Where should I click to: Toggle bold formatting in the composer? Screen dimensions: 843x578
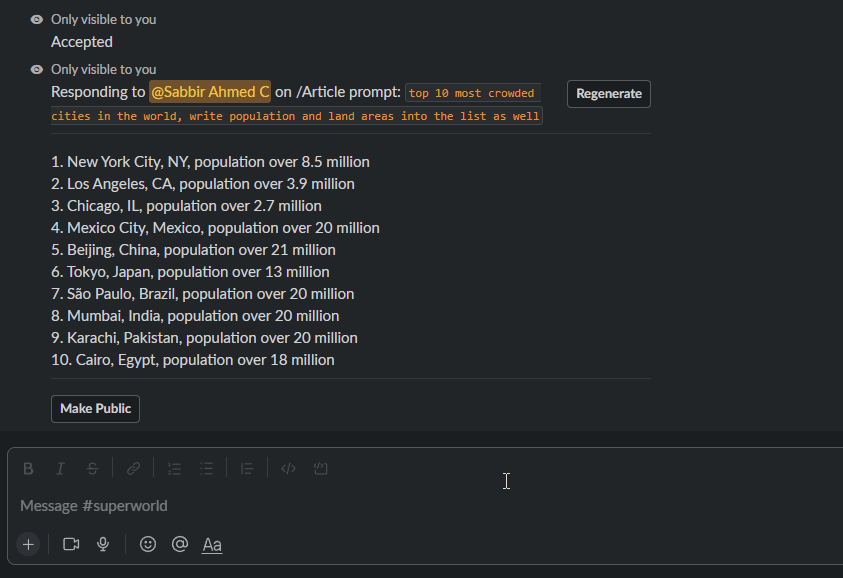pos(28,468)
